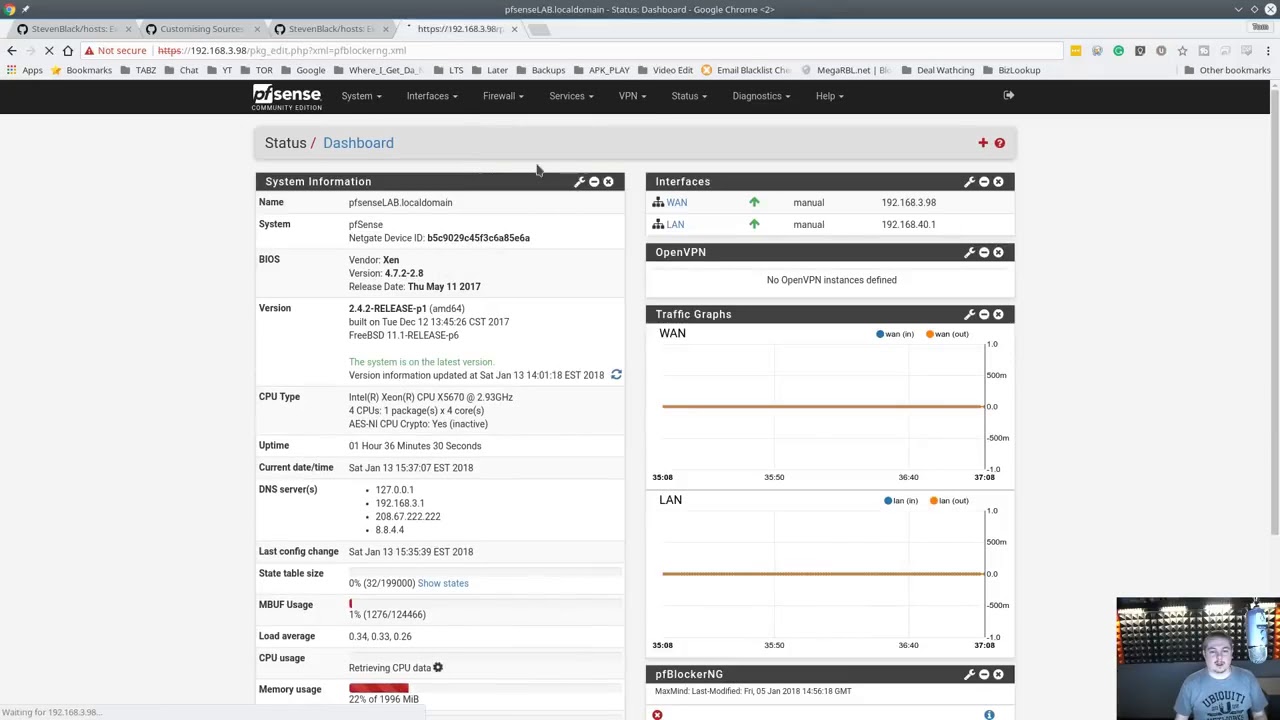Refresh version information check icon
The image size is (1280, 720).
pyautogui.click(x=616, y=375)
